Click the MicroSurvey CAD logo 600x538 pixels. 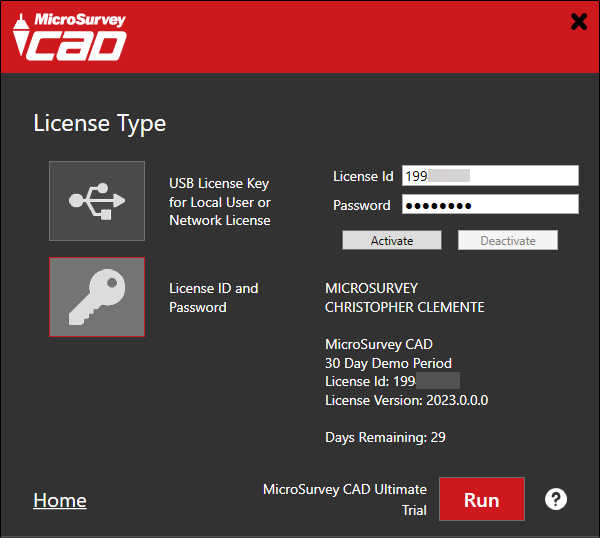coord(69,37)
